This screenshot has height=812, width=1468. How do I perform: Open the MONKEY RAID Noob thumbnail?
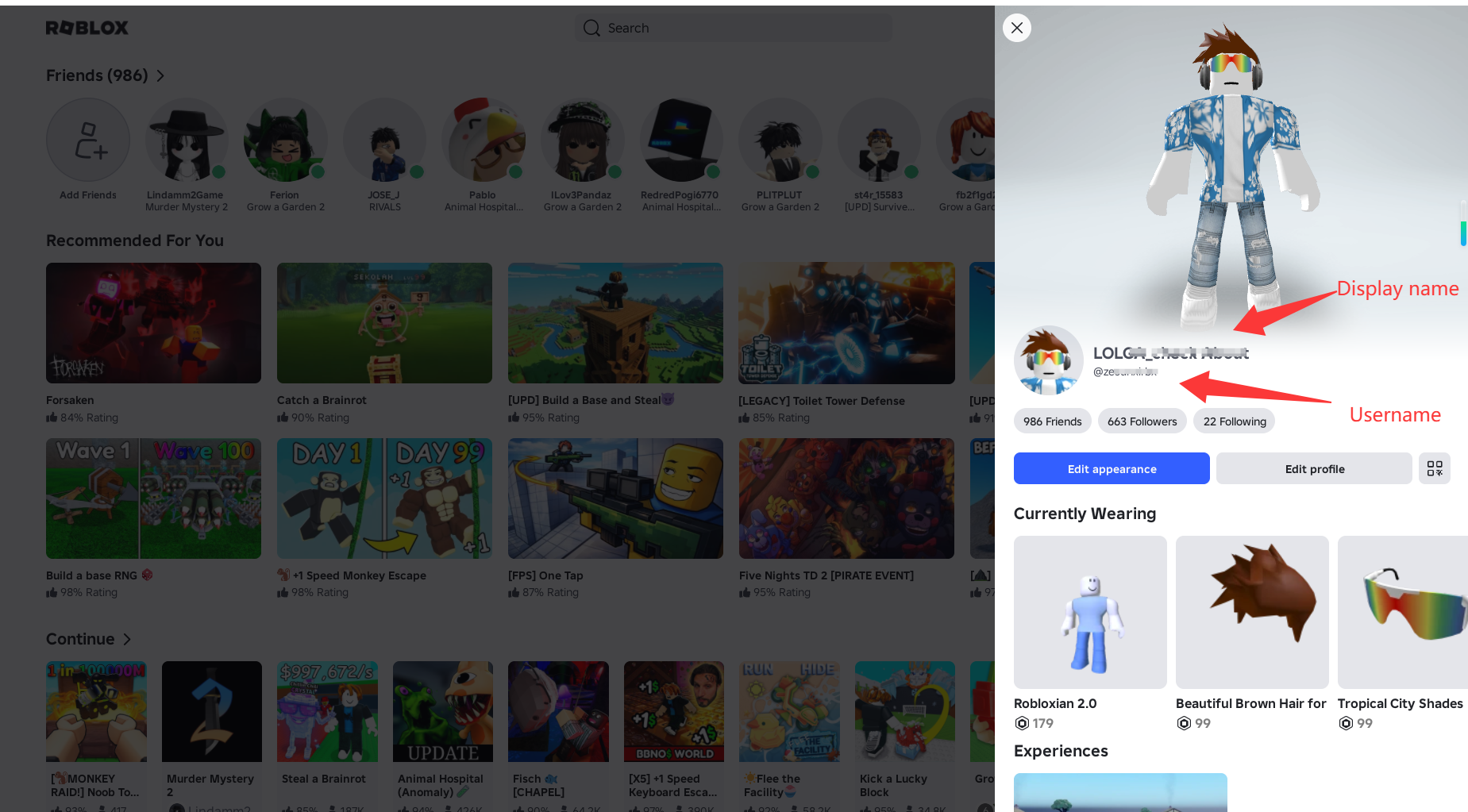[x=96, y=711]
